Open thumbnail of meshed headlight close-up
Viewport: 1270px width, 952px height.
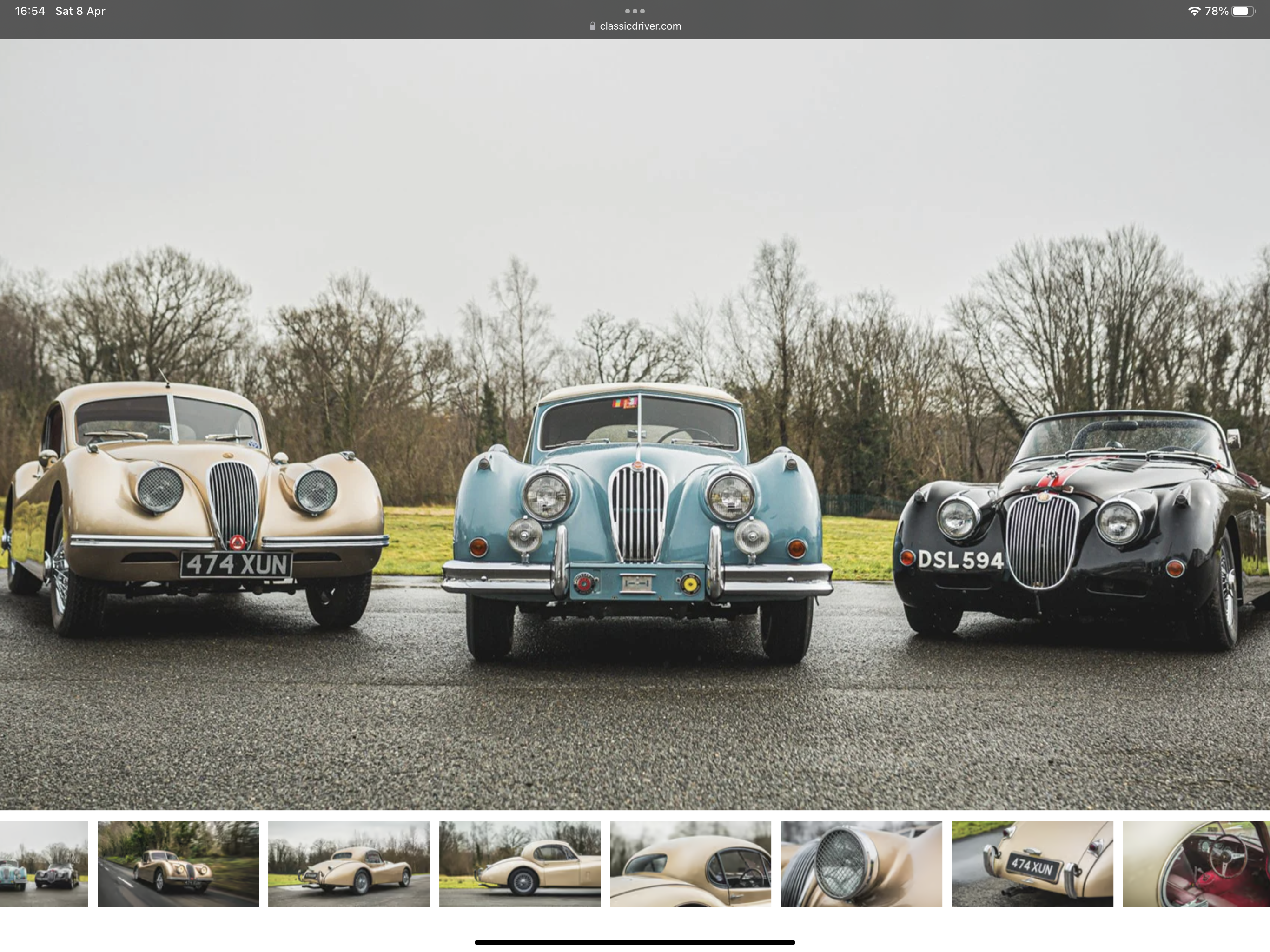click(861, 864)
